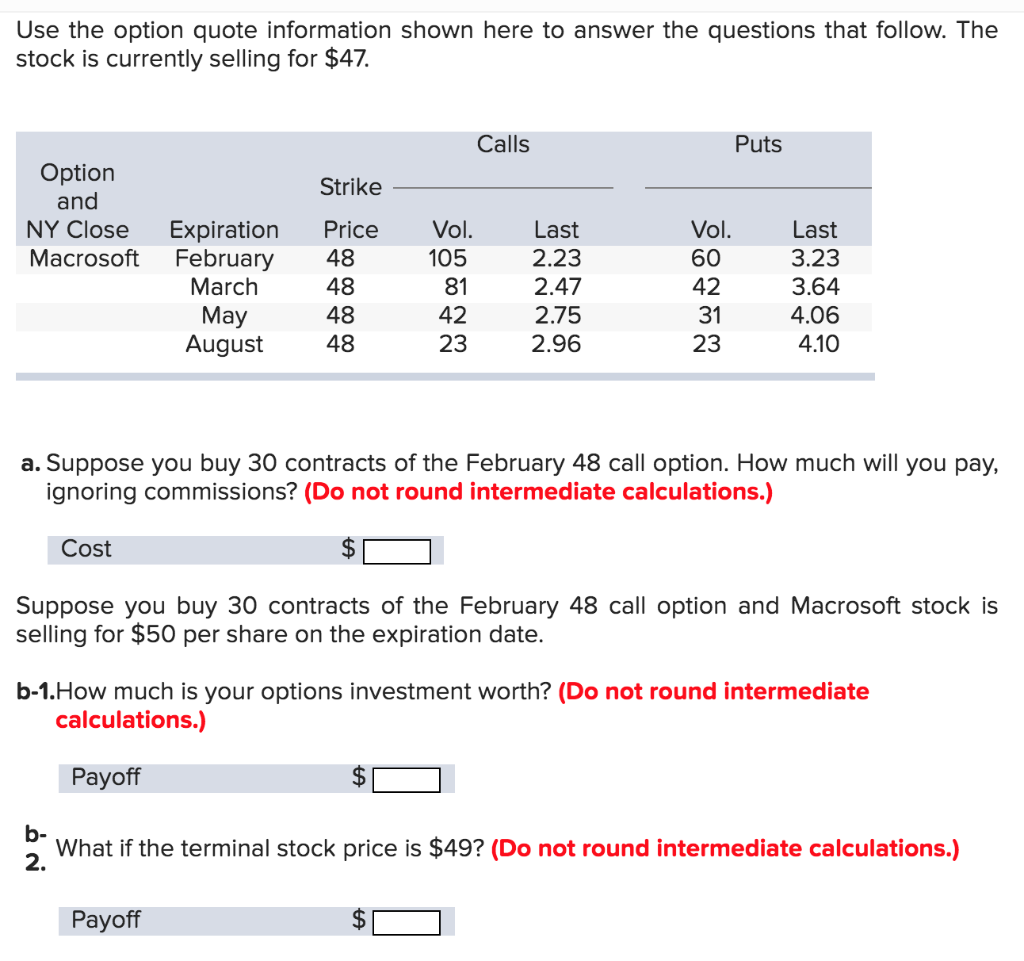Click the Calls column header
The image size is (1024, 961).
click(x=503, y=144)
